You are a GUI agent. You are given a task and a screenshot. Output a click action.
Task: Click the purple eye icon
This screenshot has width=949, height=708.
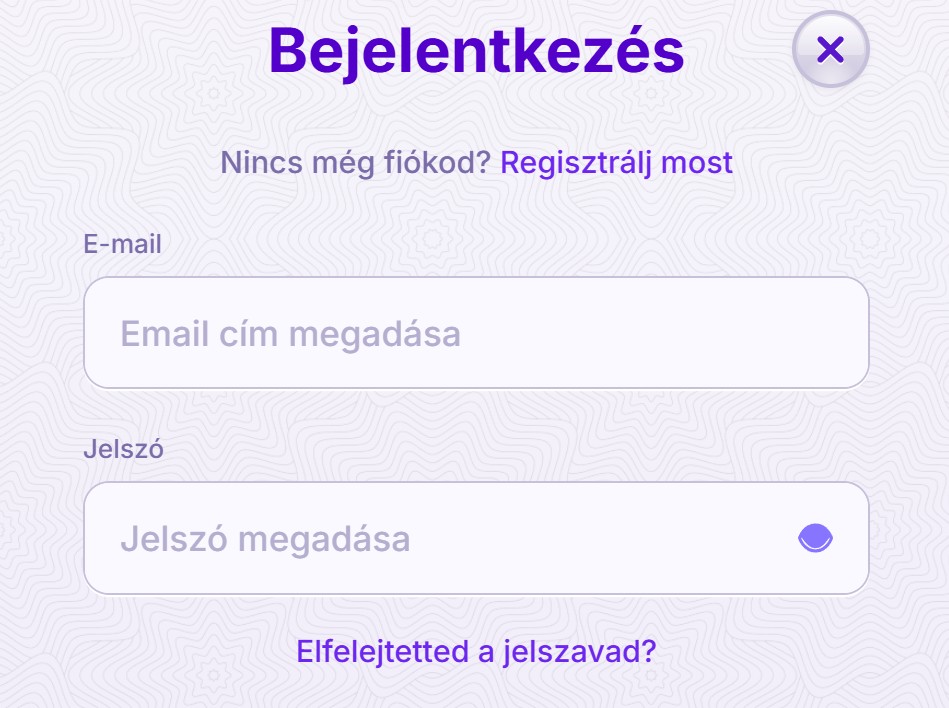[x=815, y=538]
